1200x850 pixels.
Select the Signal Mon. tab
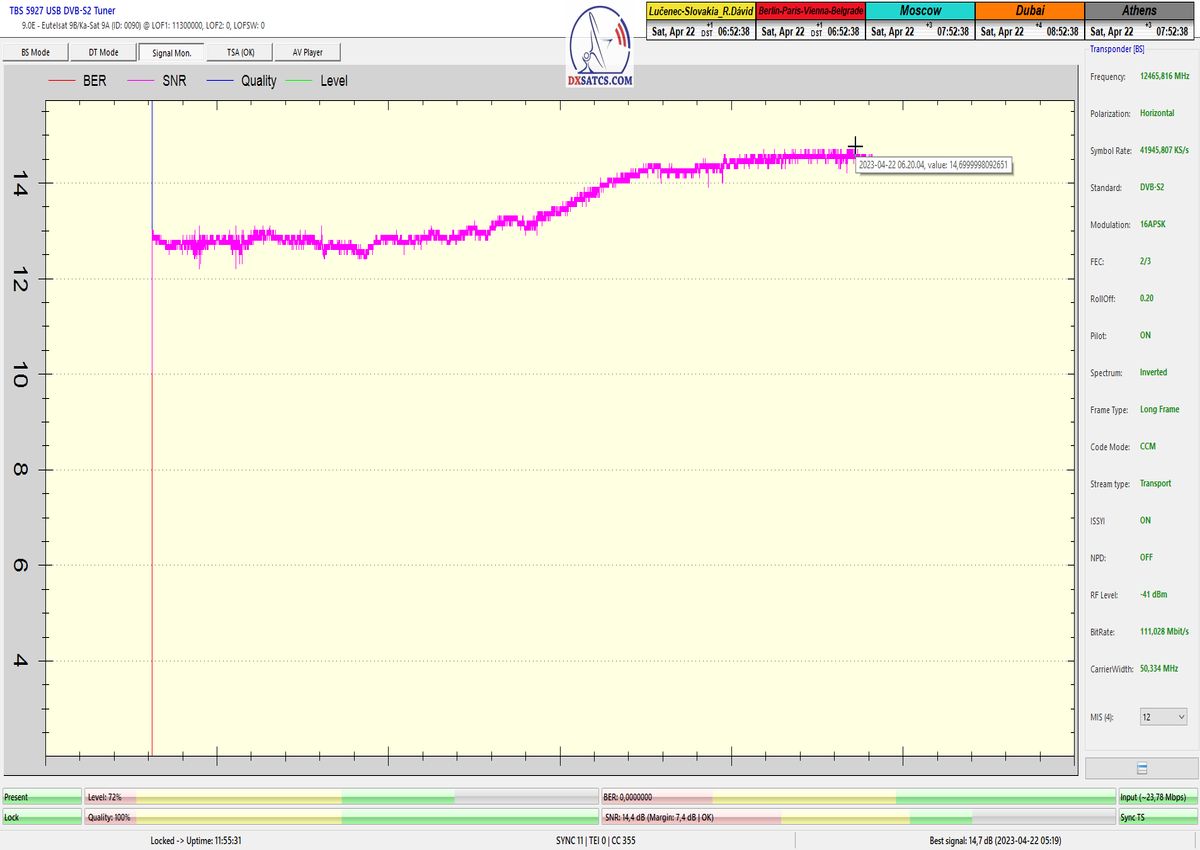[171, 52]
